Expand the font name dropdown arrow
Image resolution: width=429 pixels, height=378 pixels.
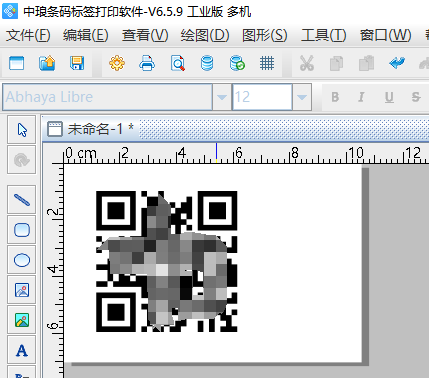[x=222, y=97]
